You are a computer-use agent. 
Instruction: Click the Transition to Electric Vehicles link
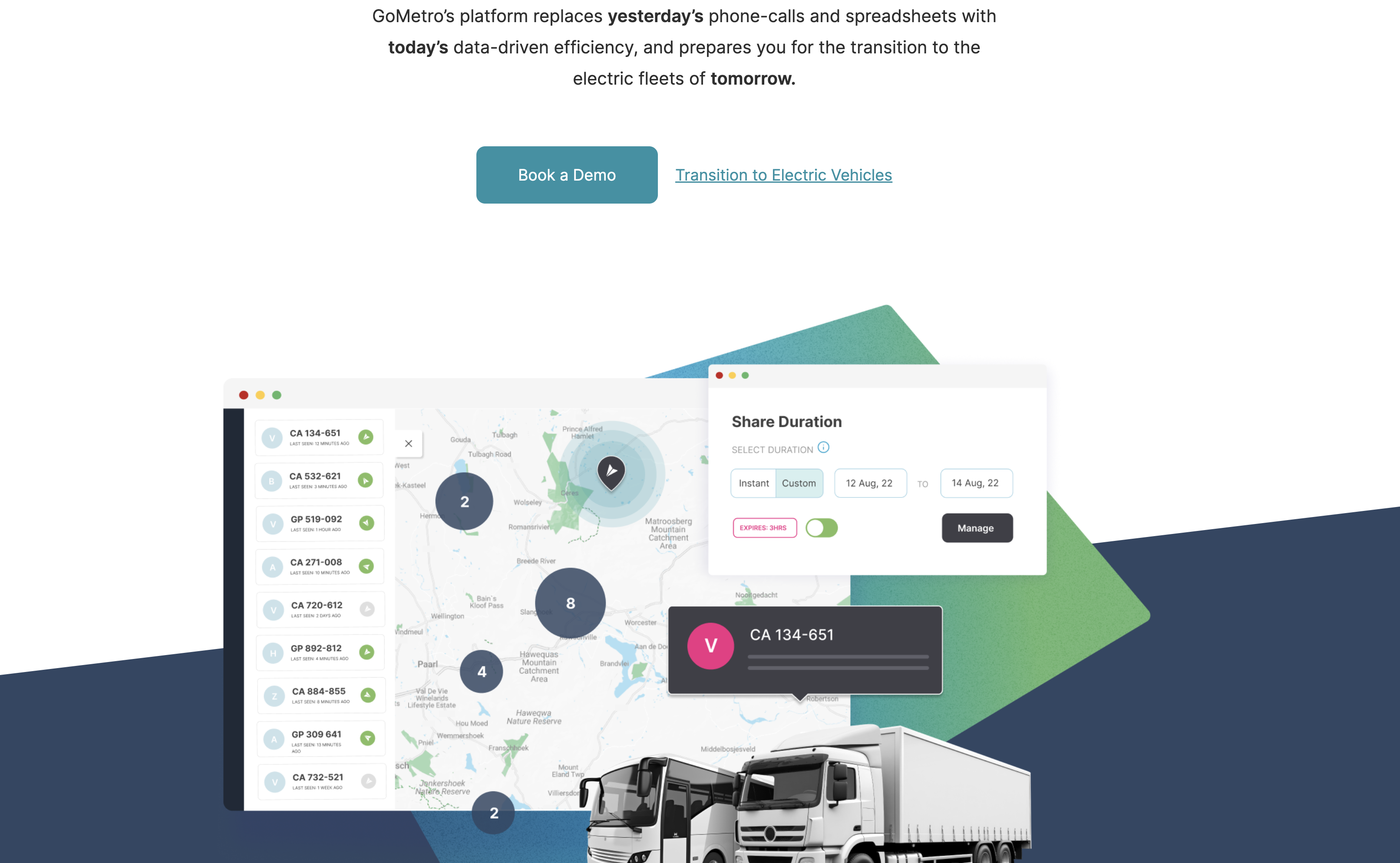pos(783,175)
